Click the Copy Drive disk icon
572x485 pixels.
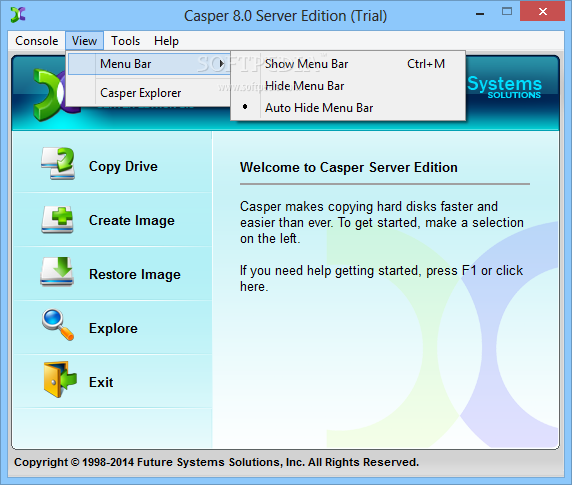coord(58,164)
